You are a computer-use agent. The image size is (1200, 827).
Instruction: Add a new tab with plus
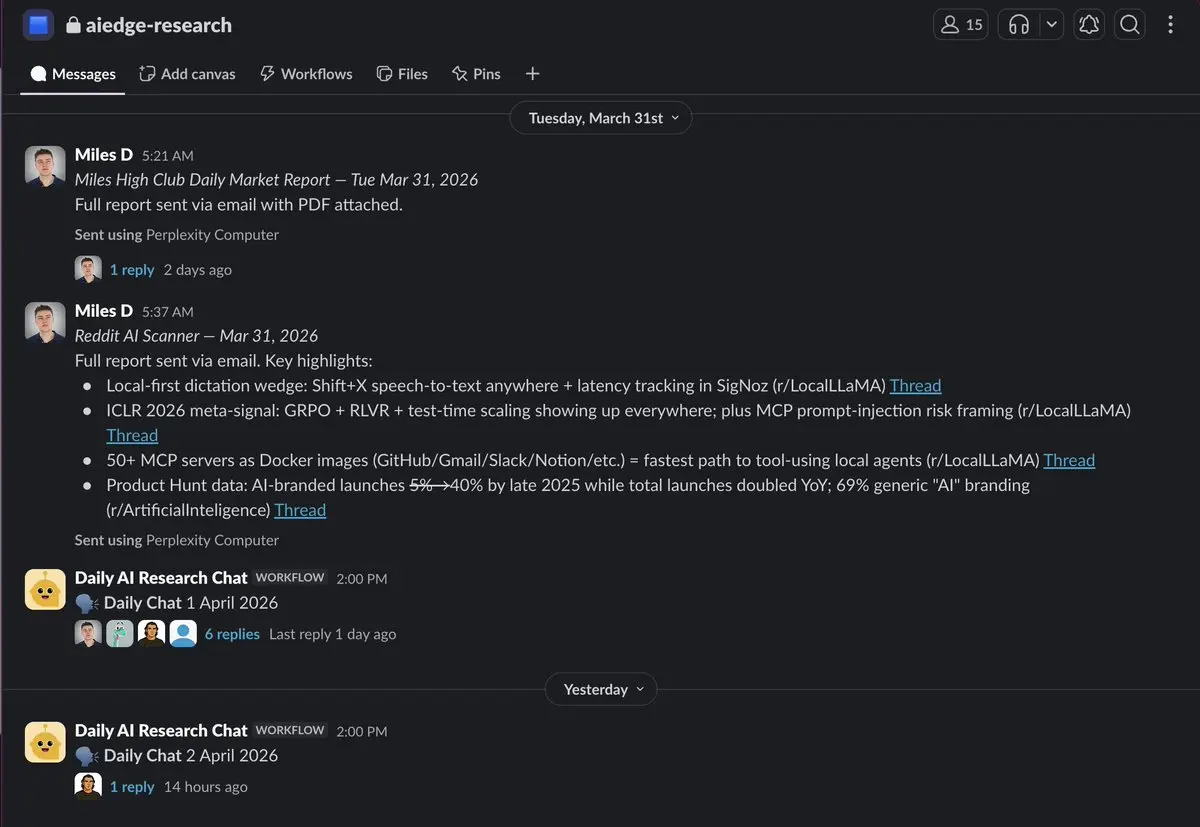coord(532,74)
